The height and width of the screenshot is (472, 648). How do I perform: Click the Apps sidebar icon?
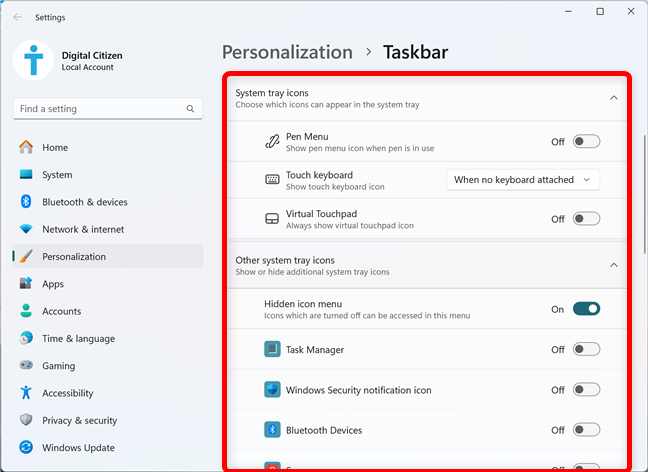(x=26, y=284)
